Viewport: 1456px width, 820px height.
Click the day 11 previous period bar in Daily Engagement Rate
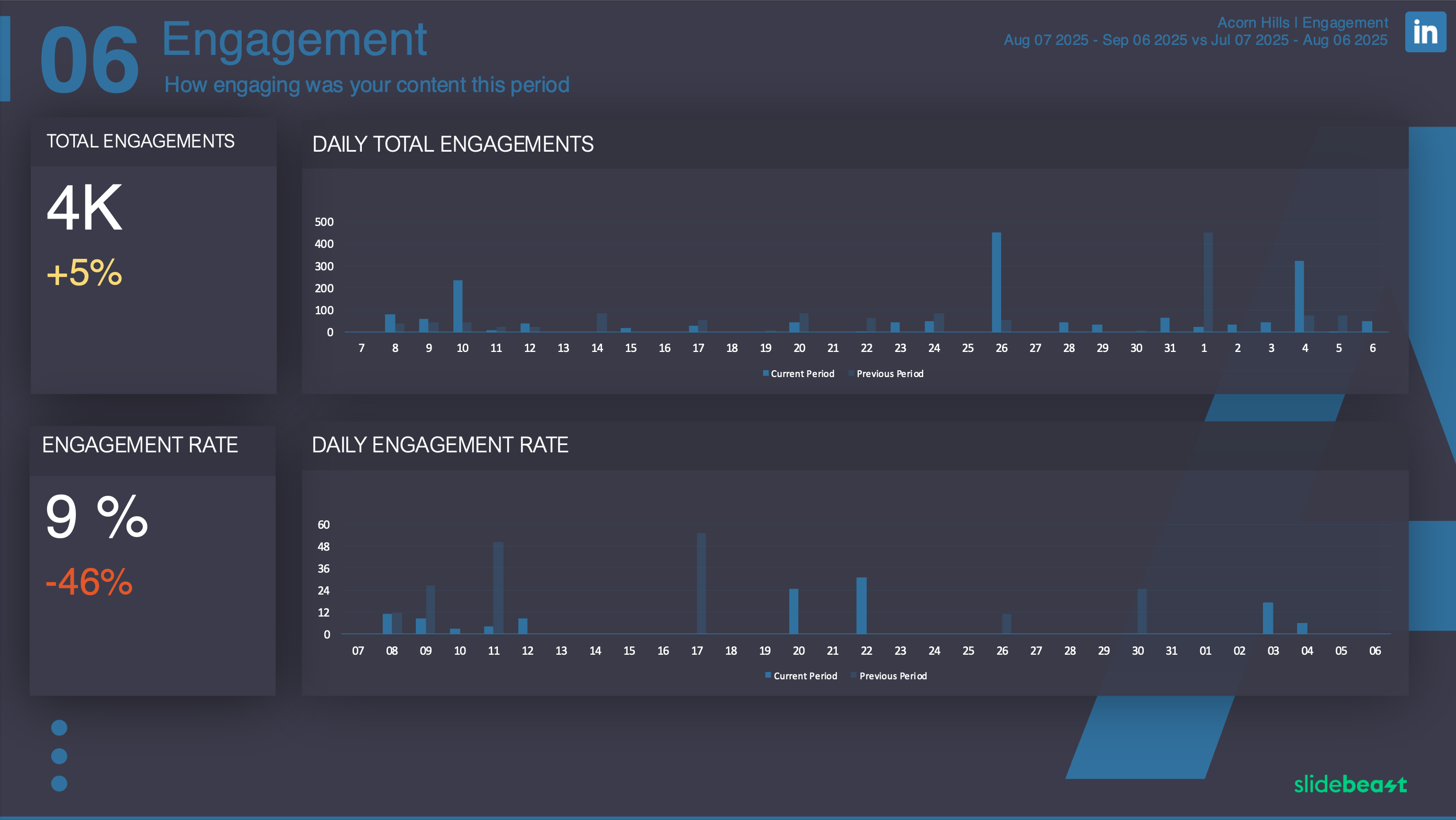click(498, 588)
